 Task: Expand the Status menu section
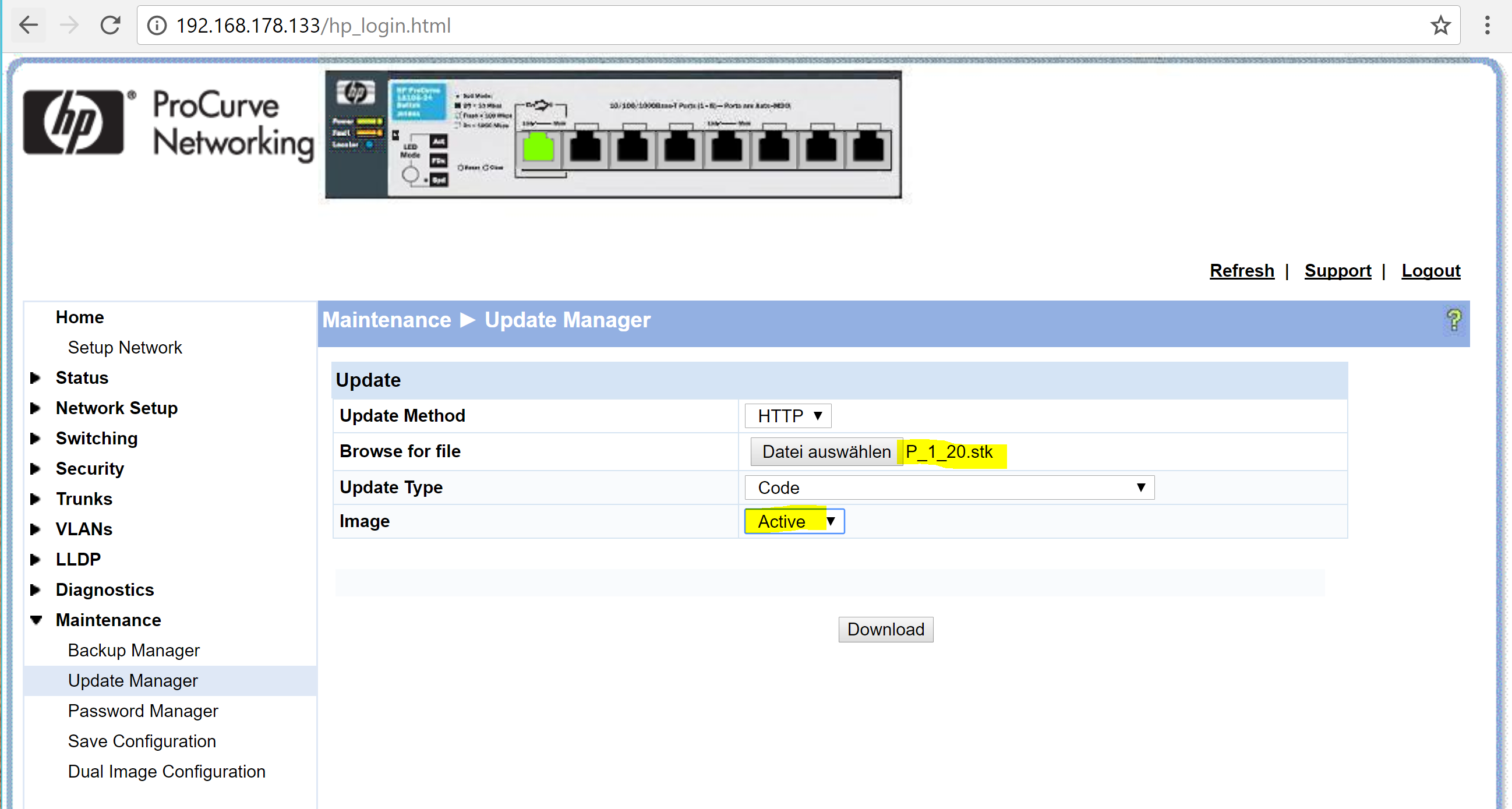tap(82, 377)
